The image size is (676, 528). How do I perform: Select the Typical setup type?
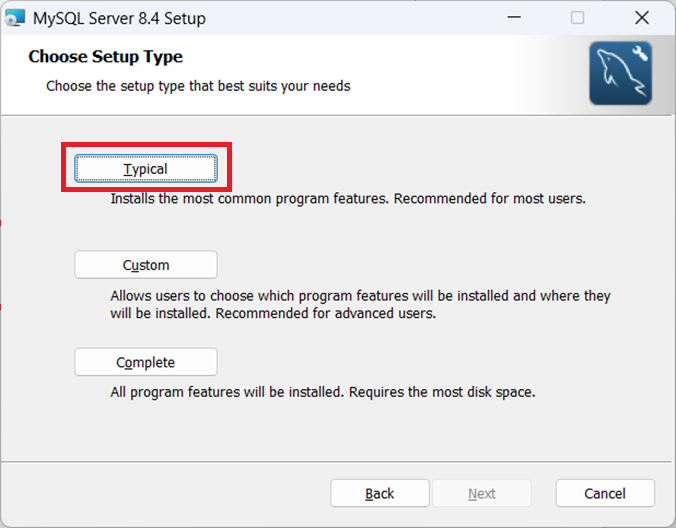coord(146,169)
